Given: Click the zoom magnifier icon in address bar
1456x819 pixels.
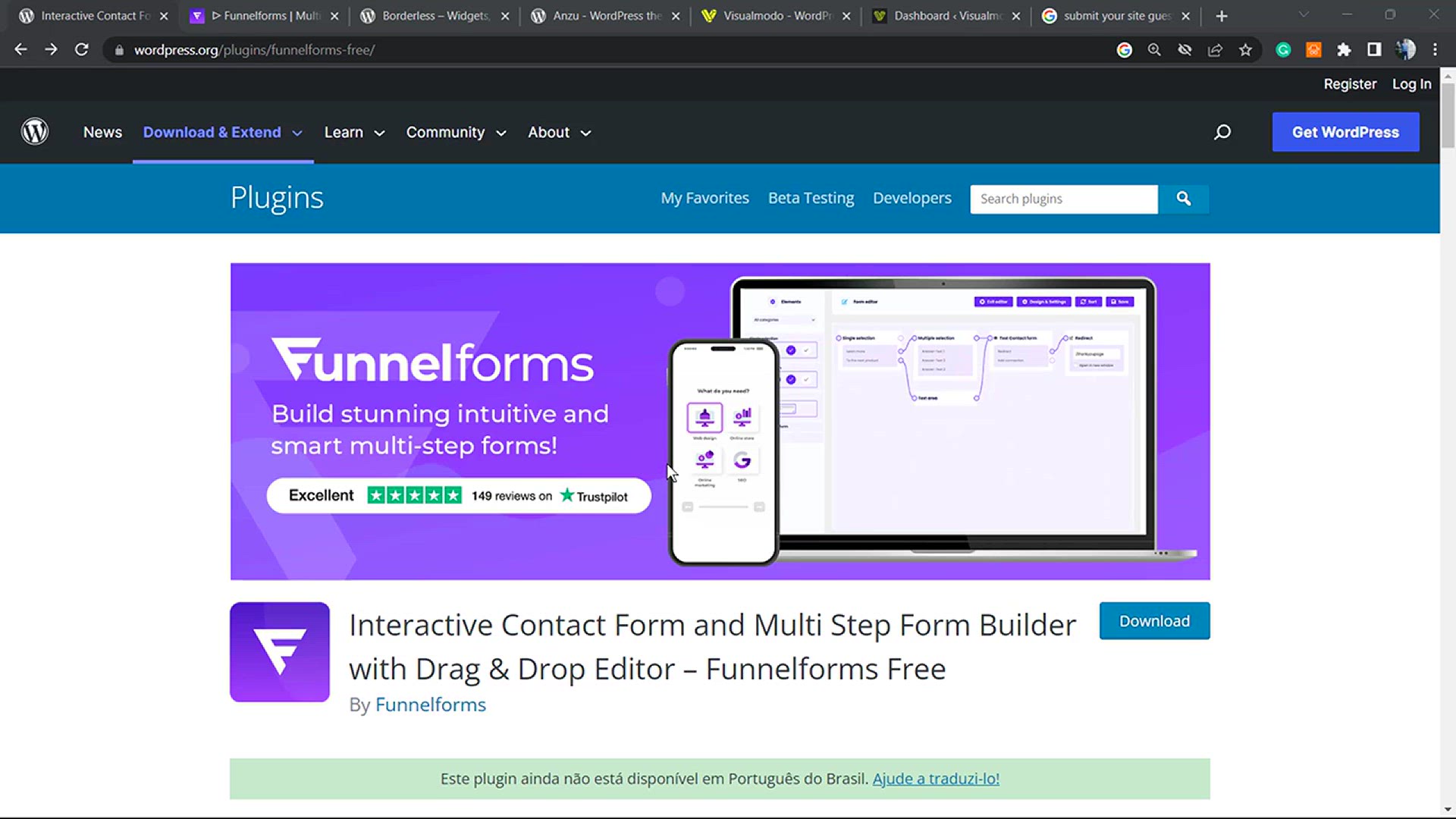Looking at the screenshot, I should click(x=1154, y=50).
